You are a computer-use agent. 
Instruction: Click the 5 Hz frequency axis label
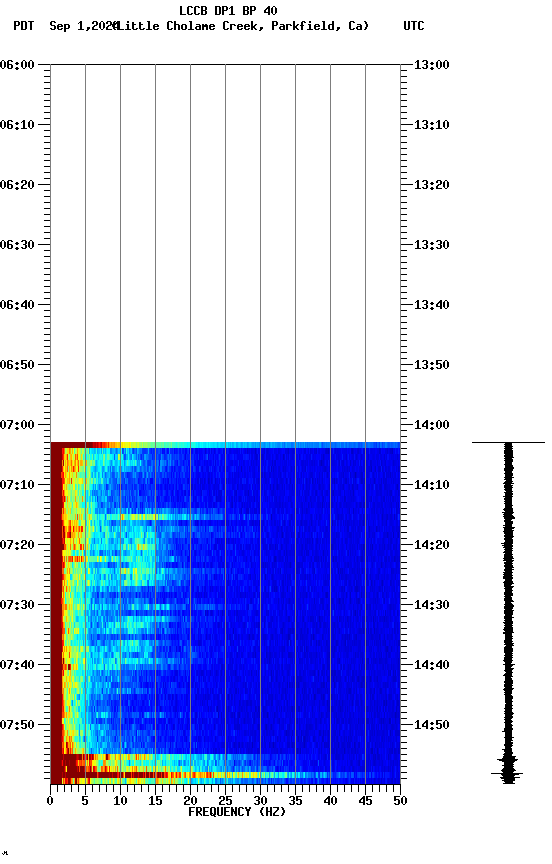tap(85, 801)
